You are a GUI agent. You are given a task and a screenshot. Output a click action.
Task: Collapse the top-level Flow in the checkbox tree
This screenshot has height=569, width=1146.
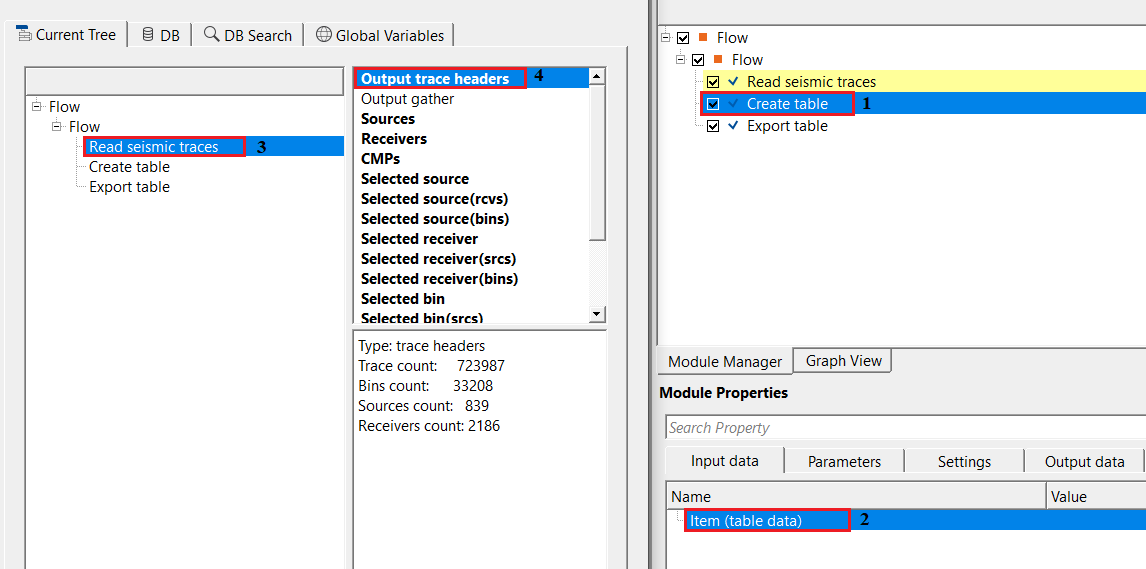click(666, 38)
